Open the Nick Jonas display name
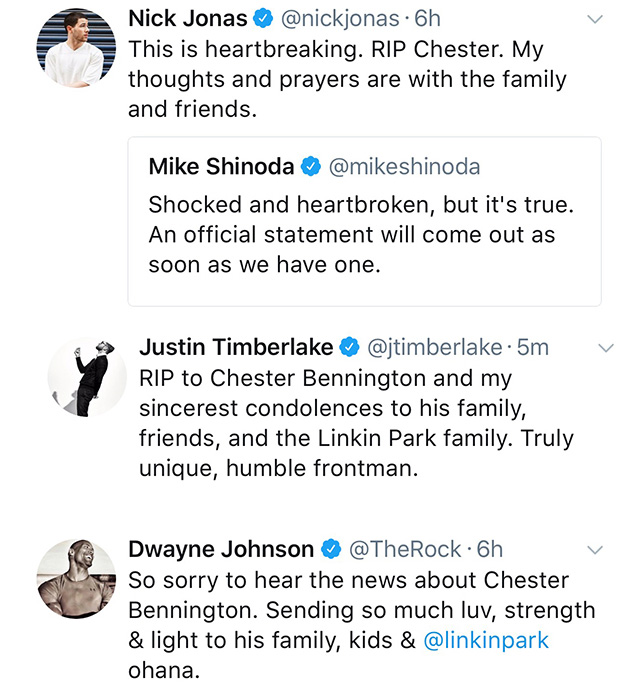The height and width of the screenshot is (695, 630). (188, 19)
